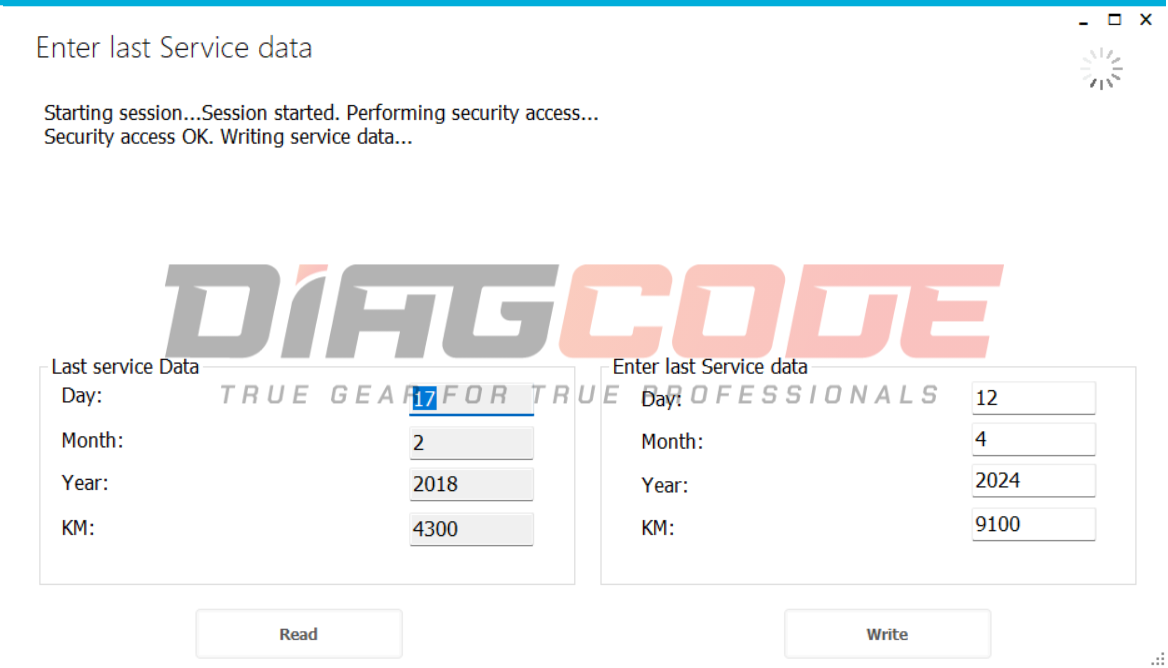Click the 'Enter last Service data' group label
This screenshot has width=1168, height=668.
coord(710,366)
